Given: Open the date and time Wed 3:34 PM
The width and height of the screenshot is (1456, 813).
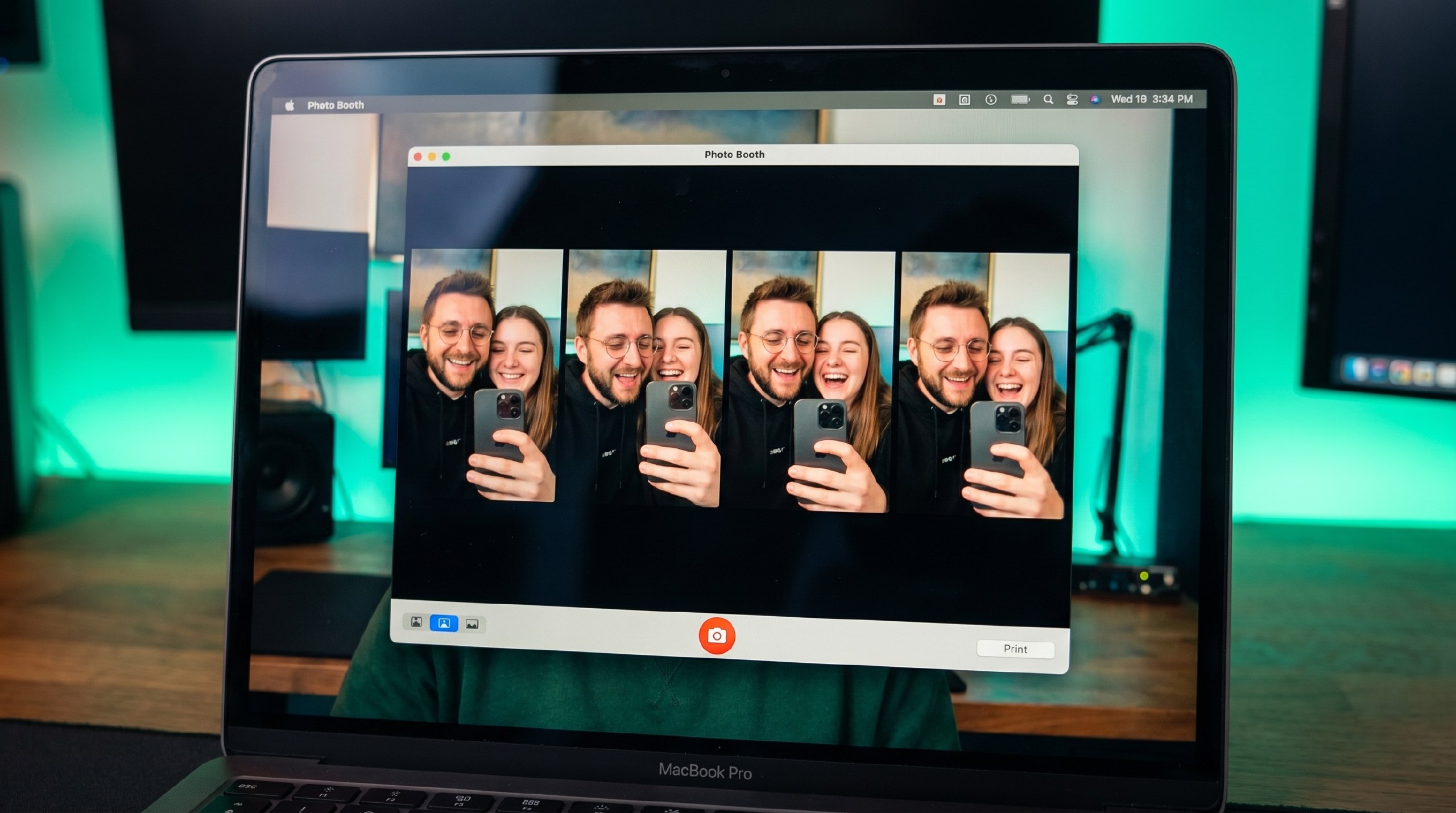Looking at the screenshot, I should point(1151,99).
